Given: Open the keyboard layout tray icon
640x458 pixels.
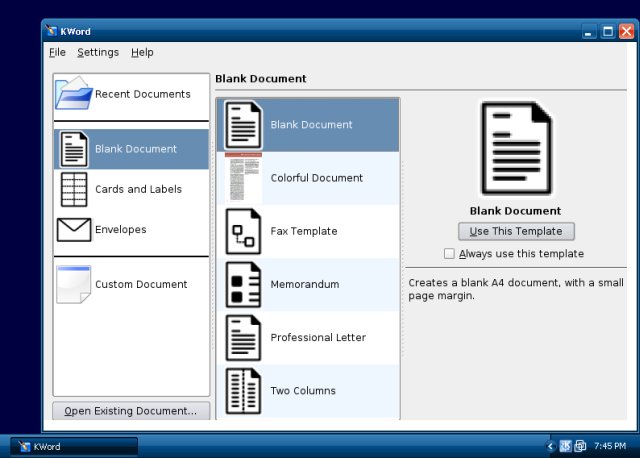Looking at the screenshot, I should pyautogui.click(x=565, y=446).
